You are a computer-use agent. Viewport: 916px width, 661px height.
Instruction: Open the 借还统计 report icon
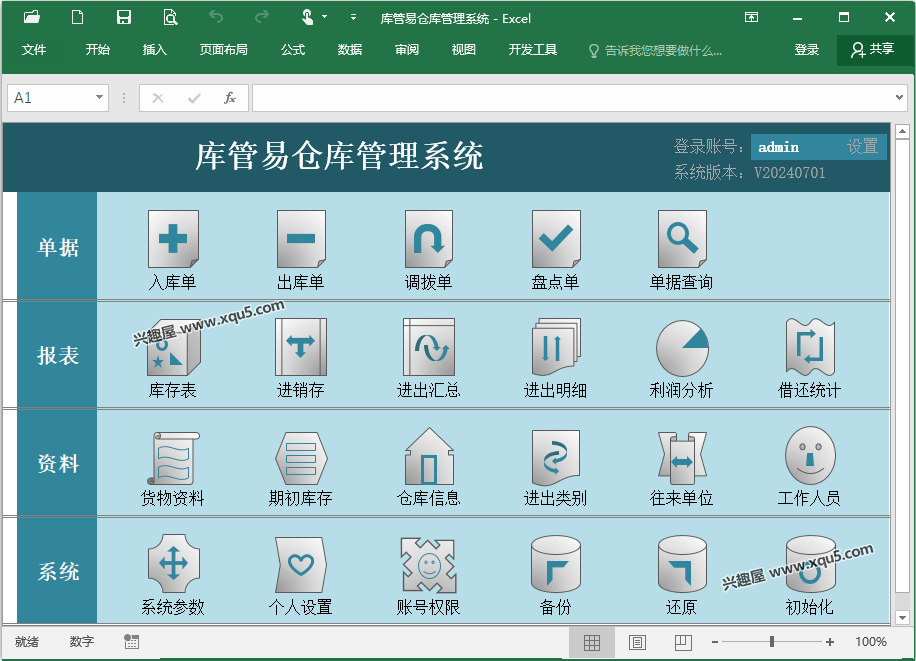[x=810, y=347]
